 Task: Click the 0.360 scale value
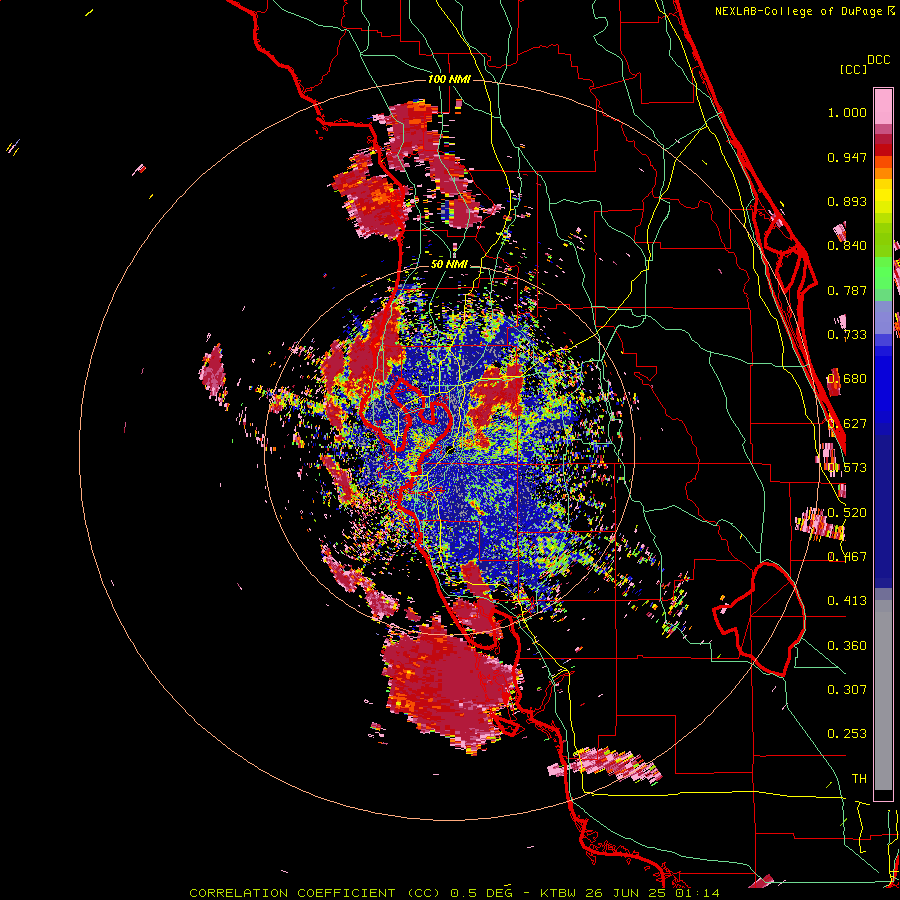pos(847,646)
